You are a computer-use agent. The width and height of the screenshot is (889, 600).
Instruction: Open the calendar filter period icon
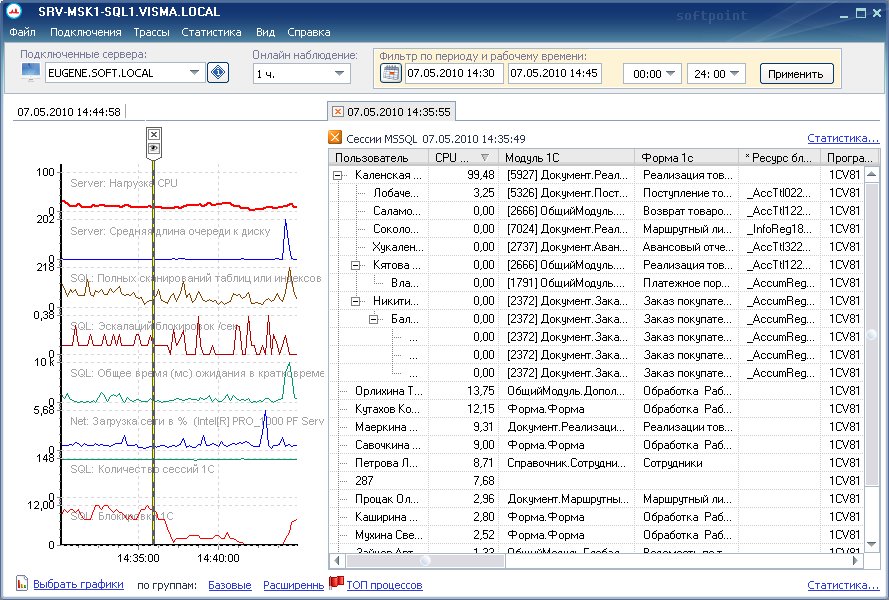coord(390,74)
